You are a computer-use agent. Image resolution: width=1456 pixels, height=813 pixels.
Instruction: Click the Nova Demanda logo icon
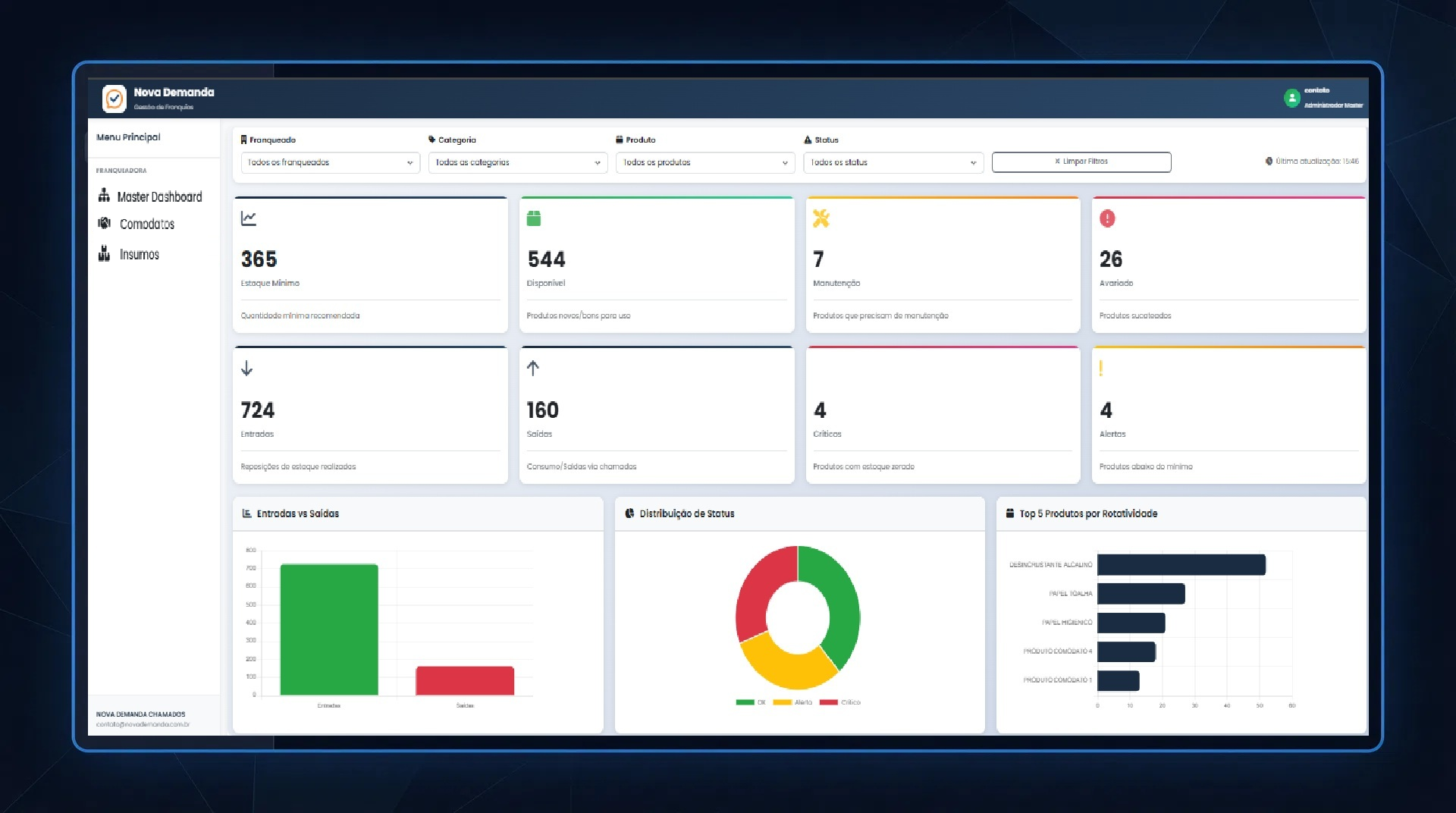(x=115, y=98)
